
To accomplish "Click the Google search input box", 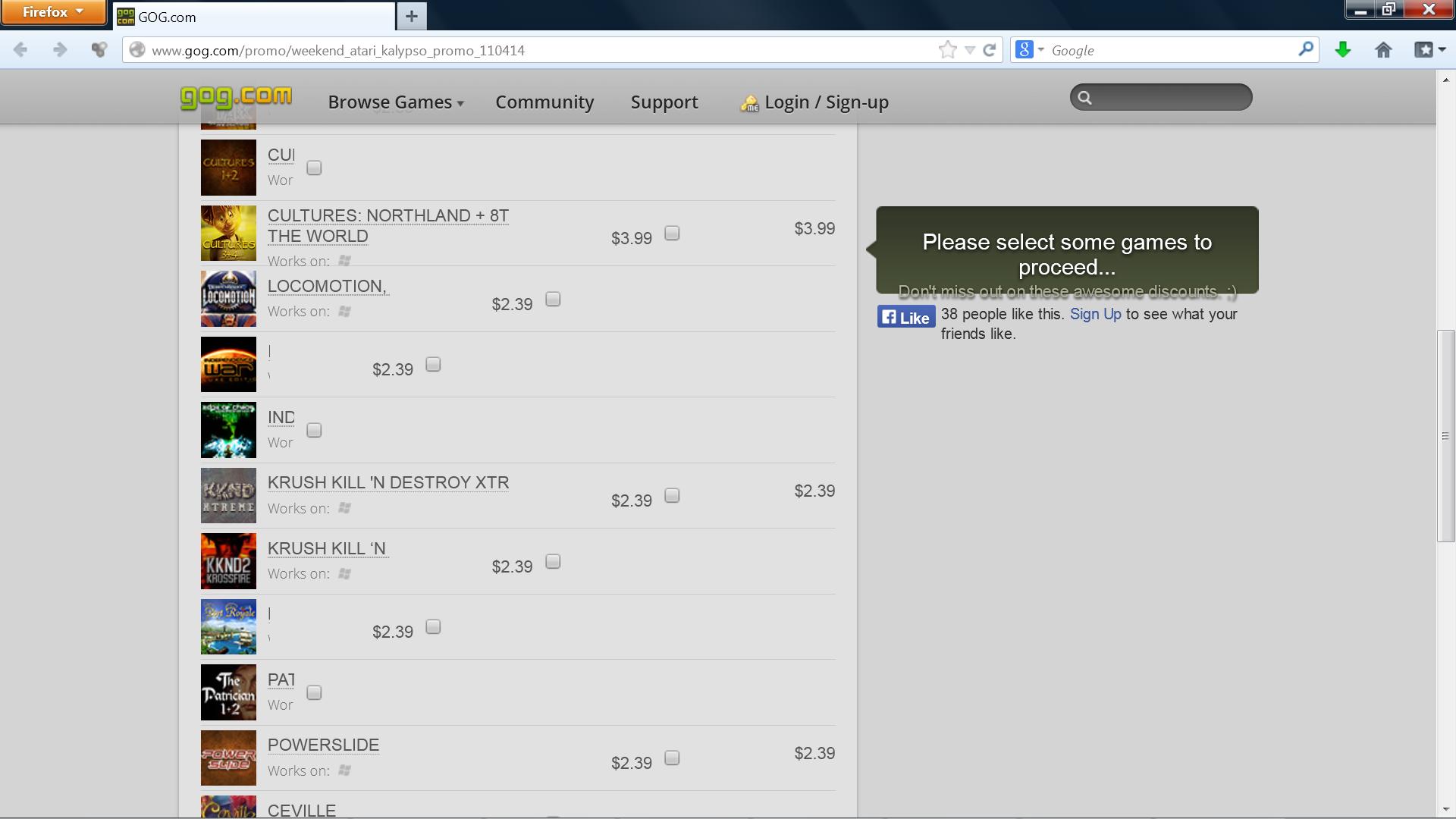I will tap(1172, 50).
